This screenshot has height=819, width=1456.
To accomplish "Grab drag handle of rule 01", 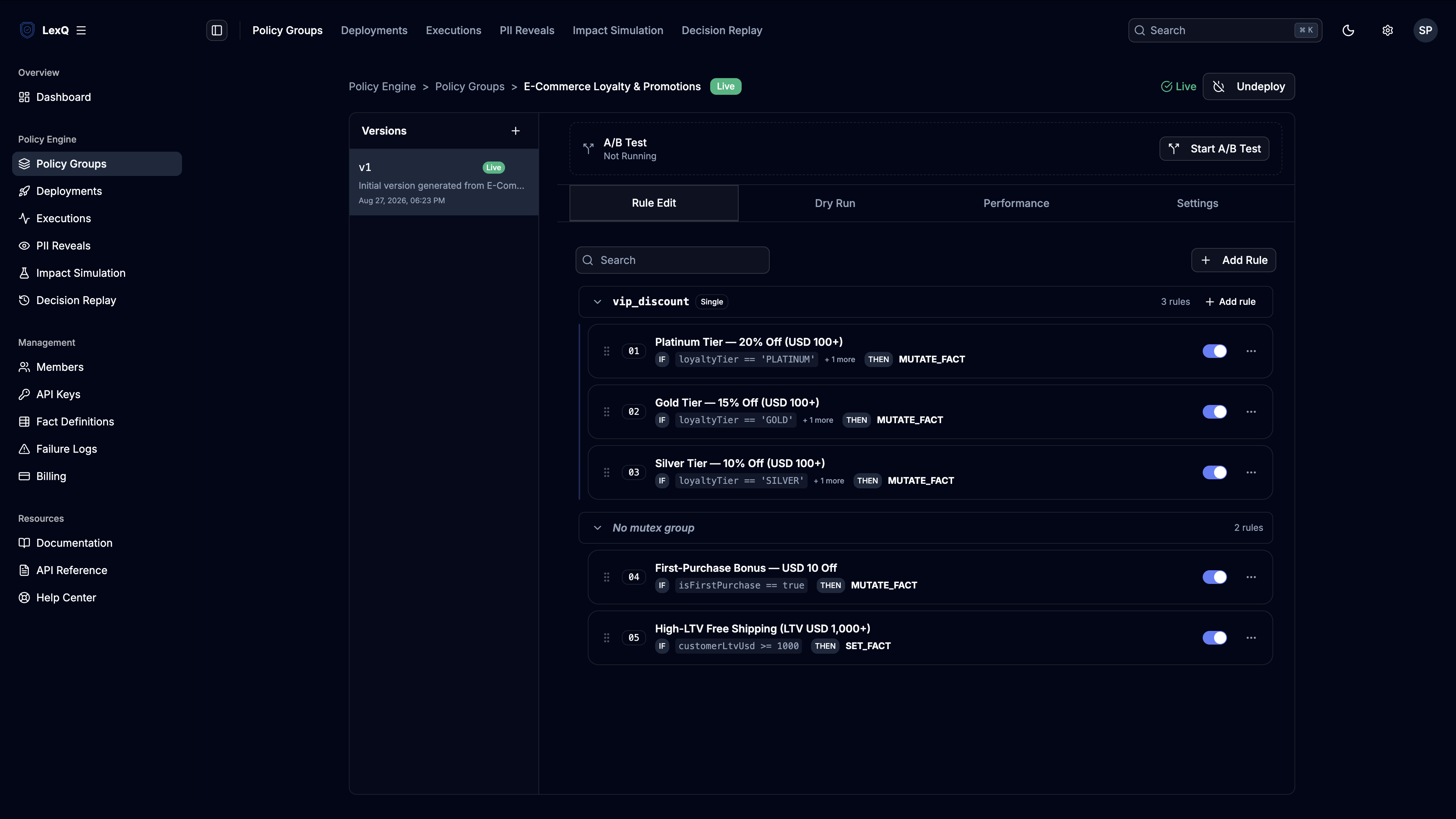I will pos(607,351).
